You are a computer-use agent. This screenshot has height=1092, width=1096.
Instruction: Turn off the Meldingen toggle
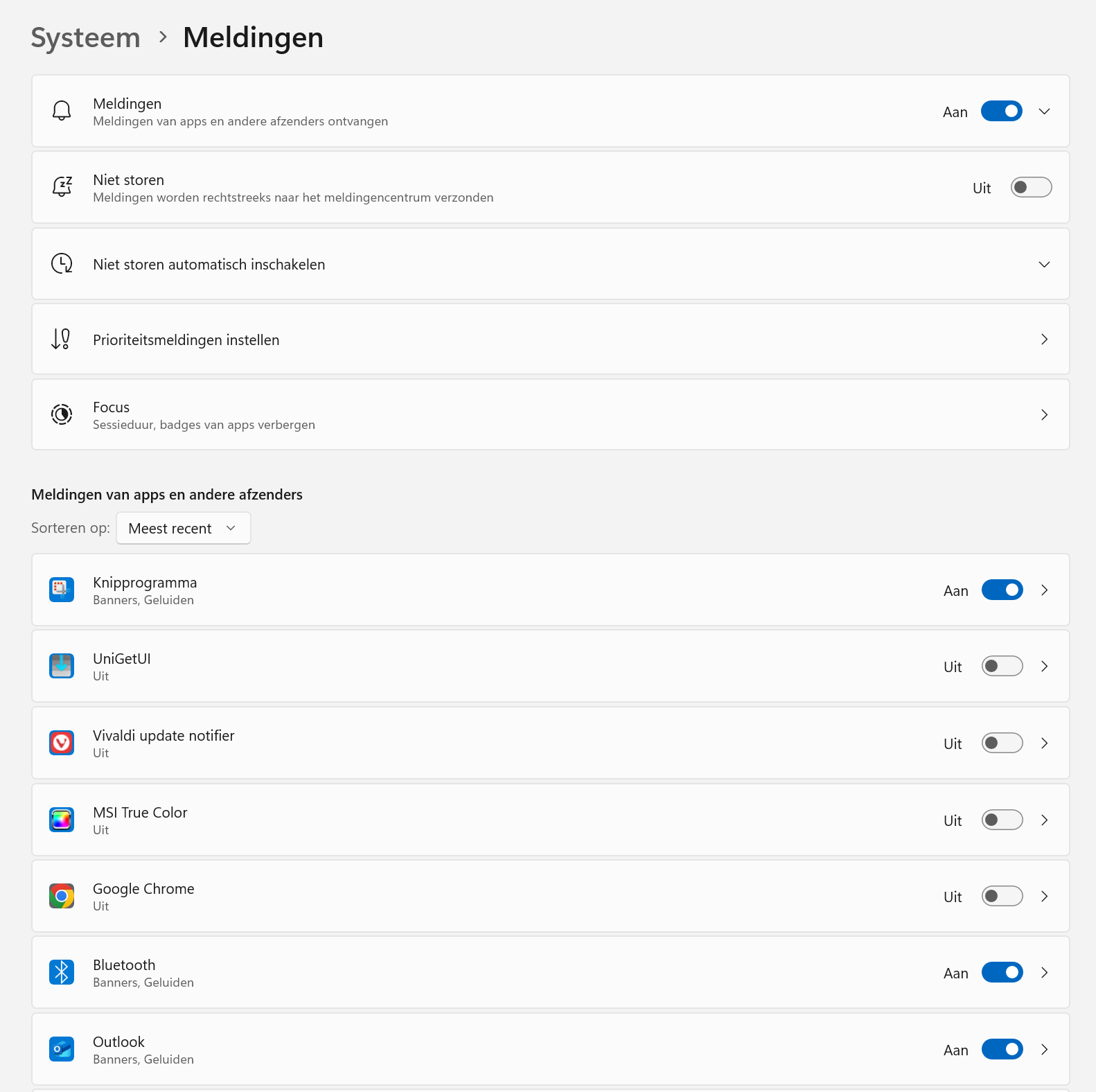1002,111
